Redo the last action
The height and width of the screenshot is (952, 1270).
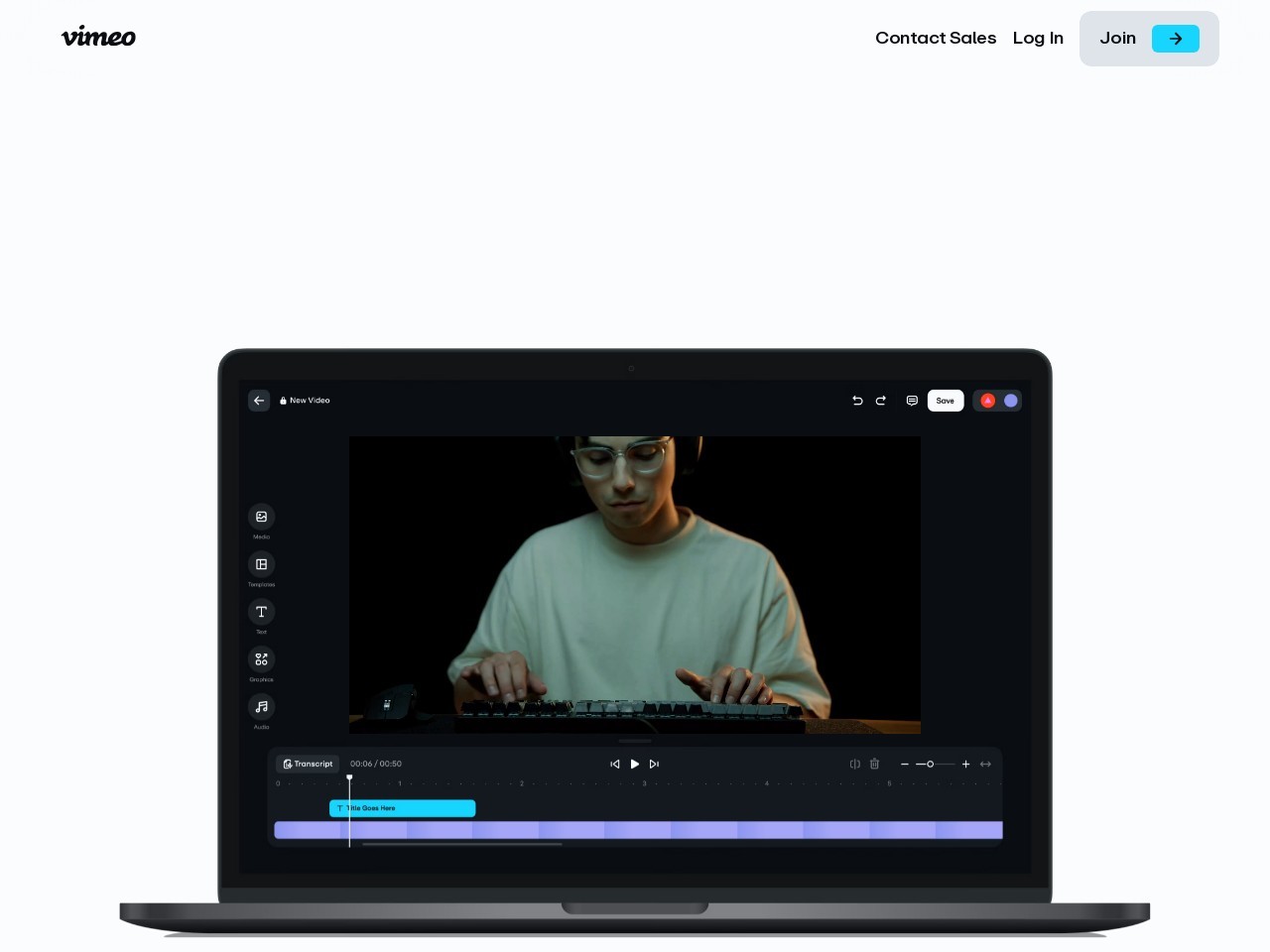pyautogui.click(x=881, y=401)
